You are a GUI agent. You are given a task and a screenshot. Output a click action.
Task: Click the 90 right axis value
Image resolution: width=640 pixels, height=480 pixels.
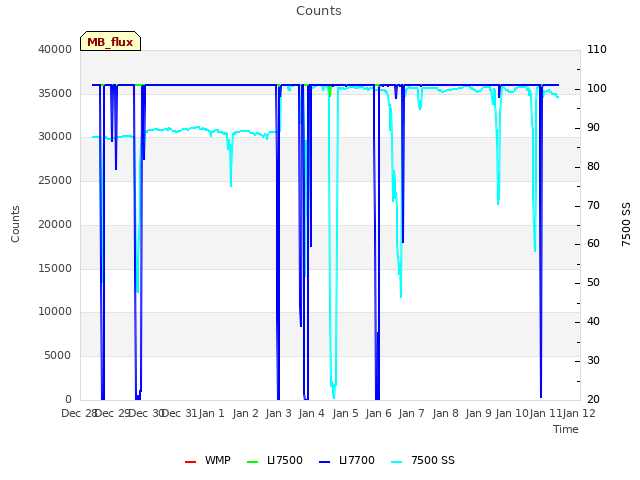coord(593,127)
